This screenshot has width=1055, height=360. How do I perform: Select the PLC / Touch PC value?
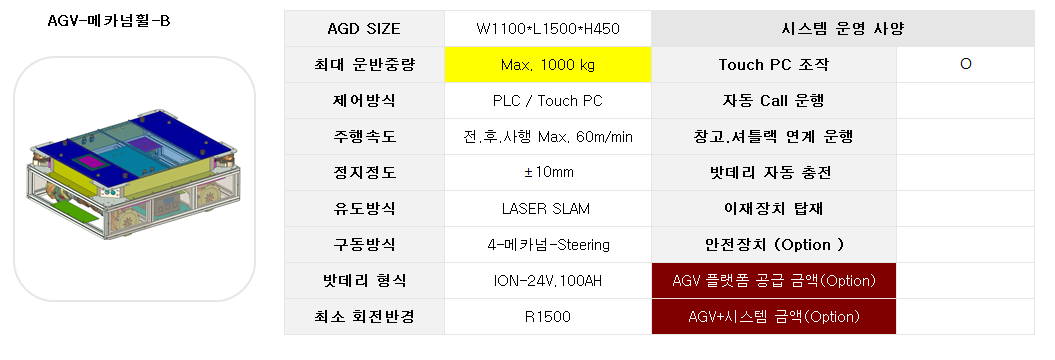click(548, 101)
